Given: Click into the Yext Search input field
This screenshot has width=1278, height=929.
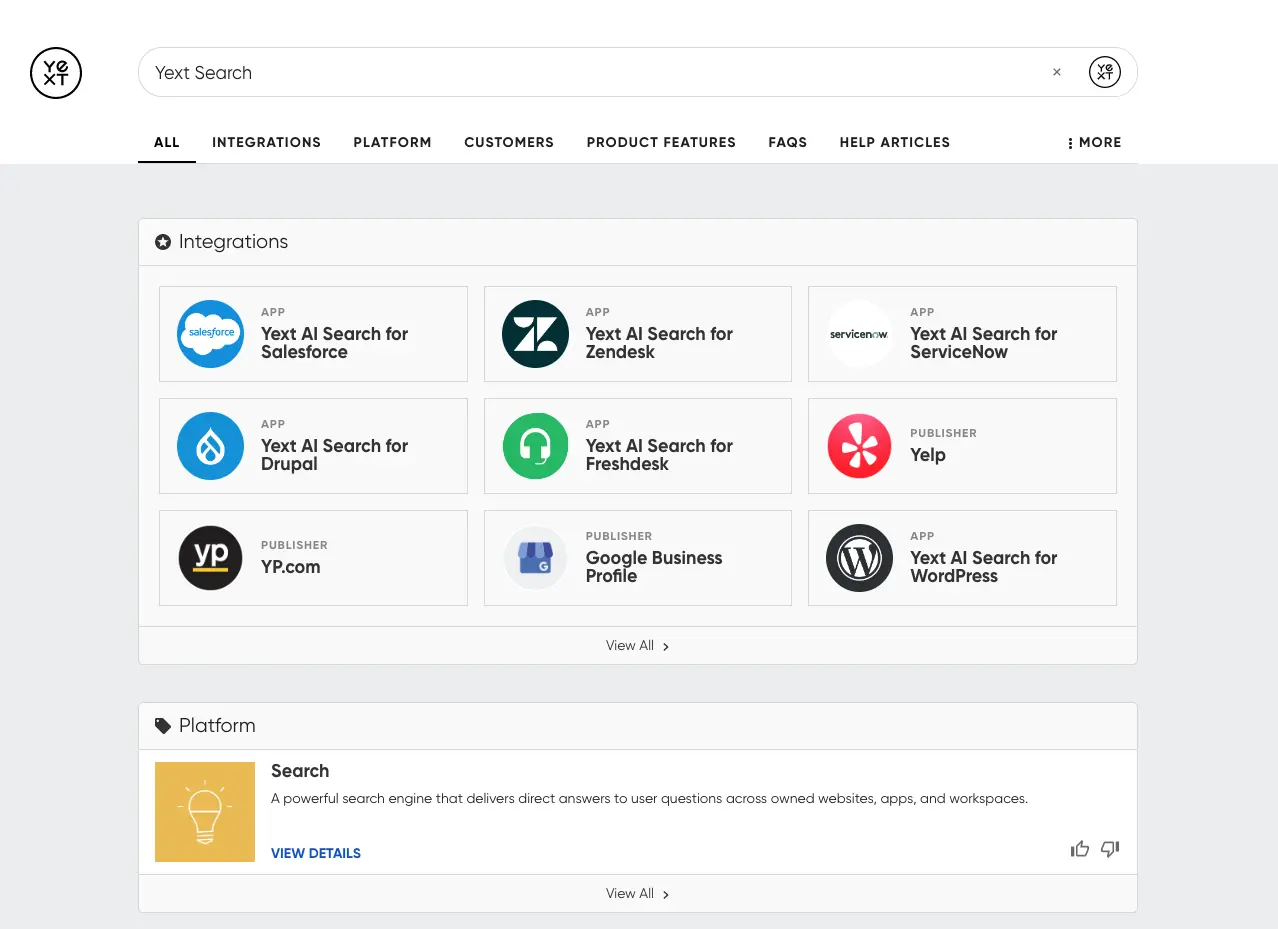Looking at the screenshot, I should point(590,72).
